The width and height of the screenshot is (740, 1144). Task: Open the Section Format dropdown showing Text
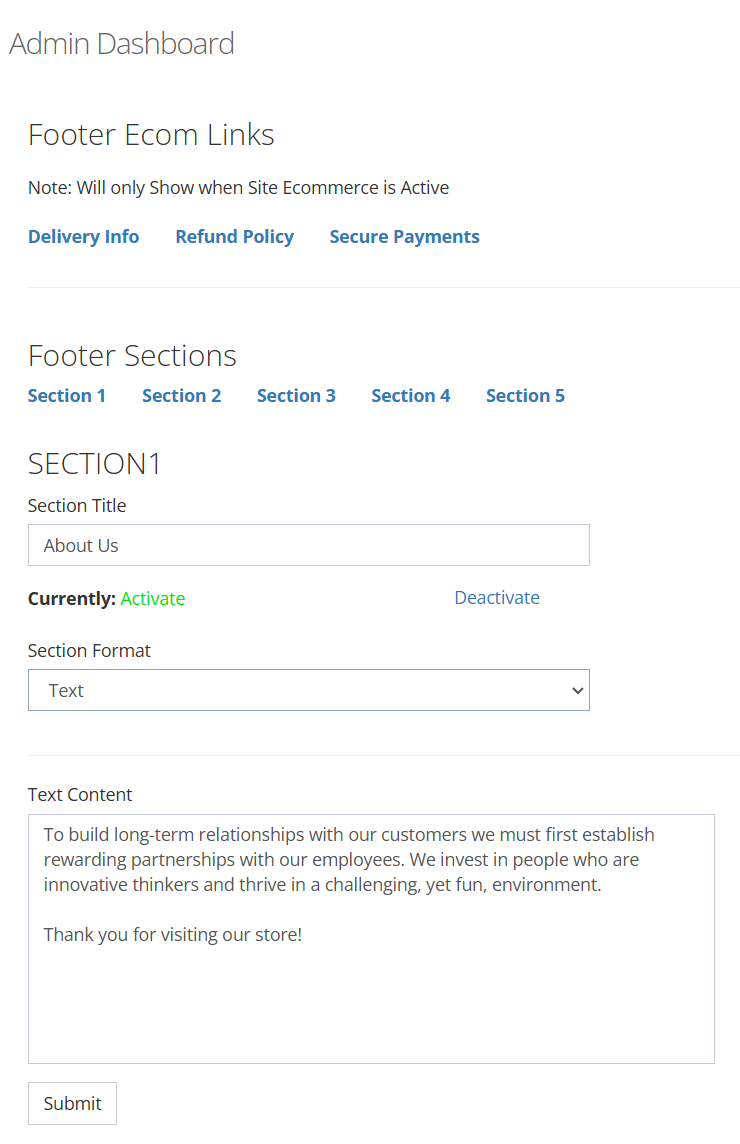[309, 690]
